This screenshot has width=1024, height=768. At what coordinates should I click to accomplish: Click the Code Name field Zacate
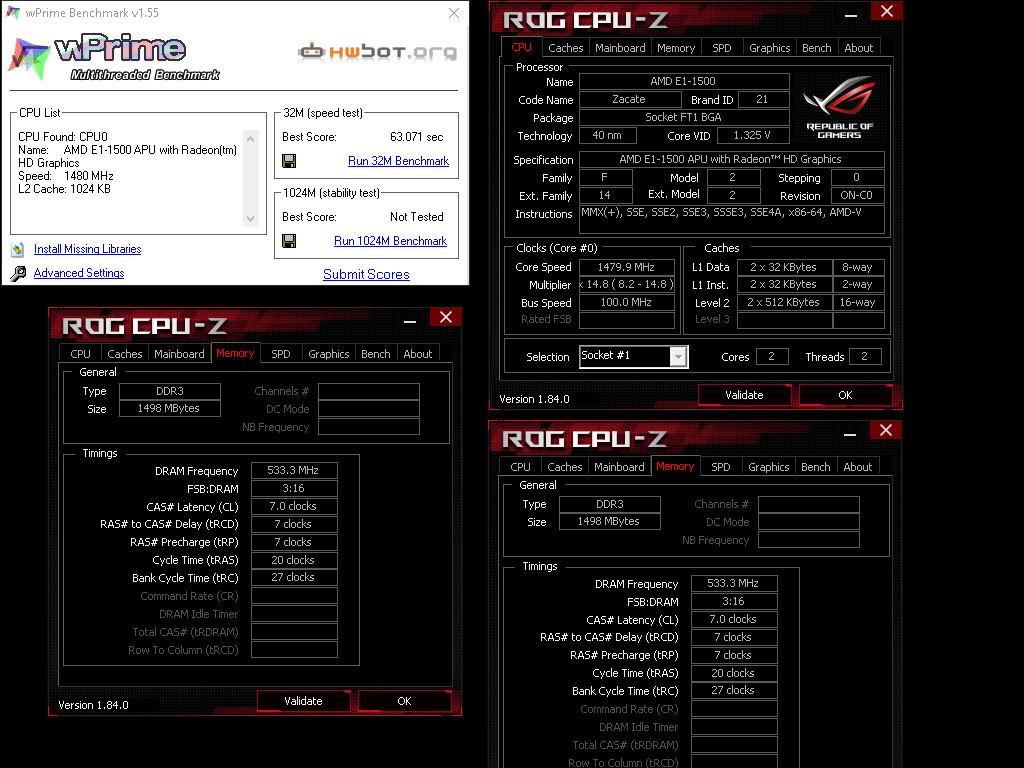[x=630, y=99]
